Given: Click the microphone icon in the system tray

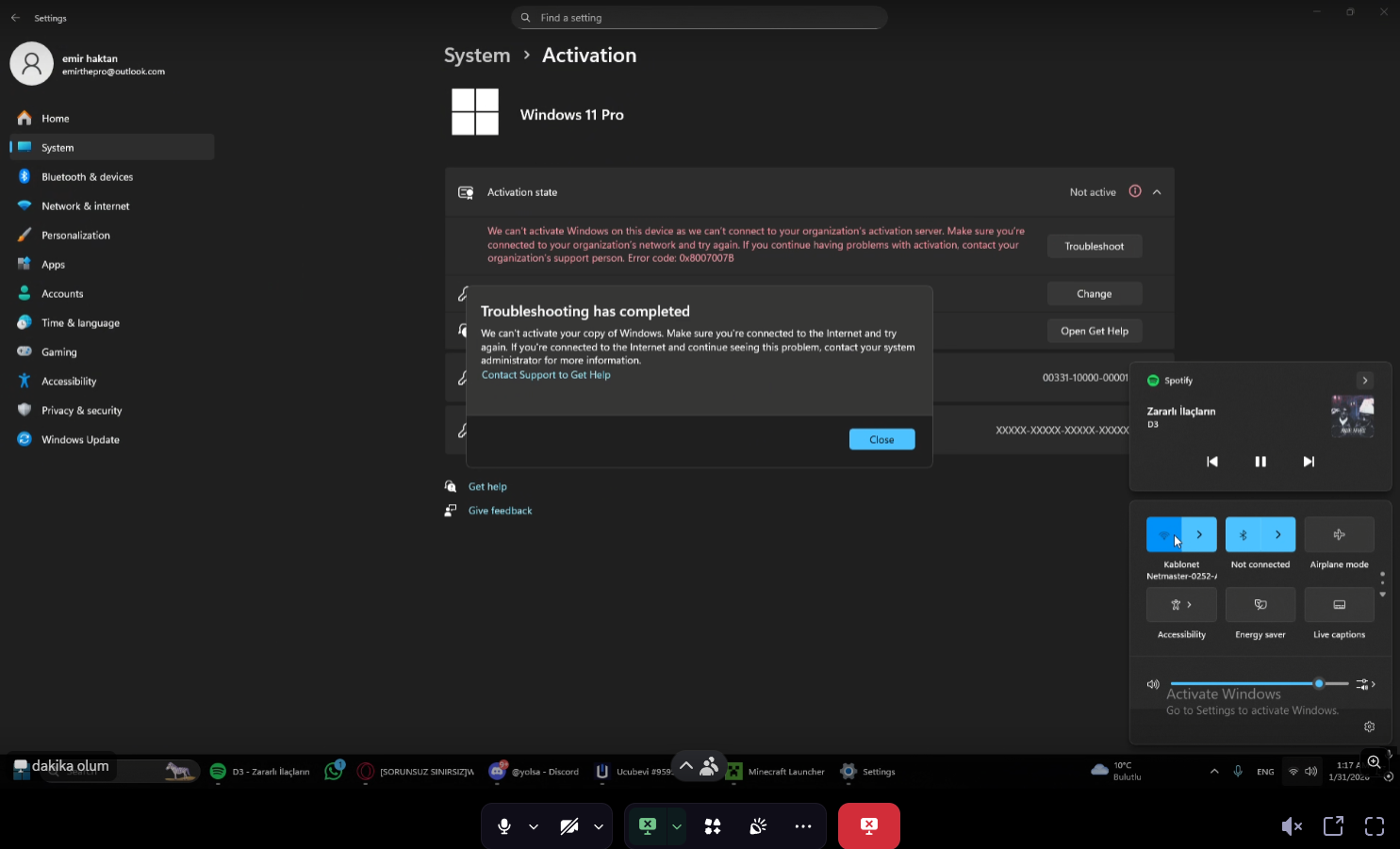Looking at the screenshot, I should coord(1238,772).
